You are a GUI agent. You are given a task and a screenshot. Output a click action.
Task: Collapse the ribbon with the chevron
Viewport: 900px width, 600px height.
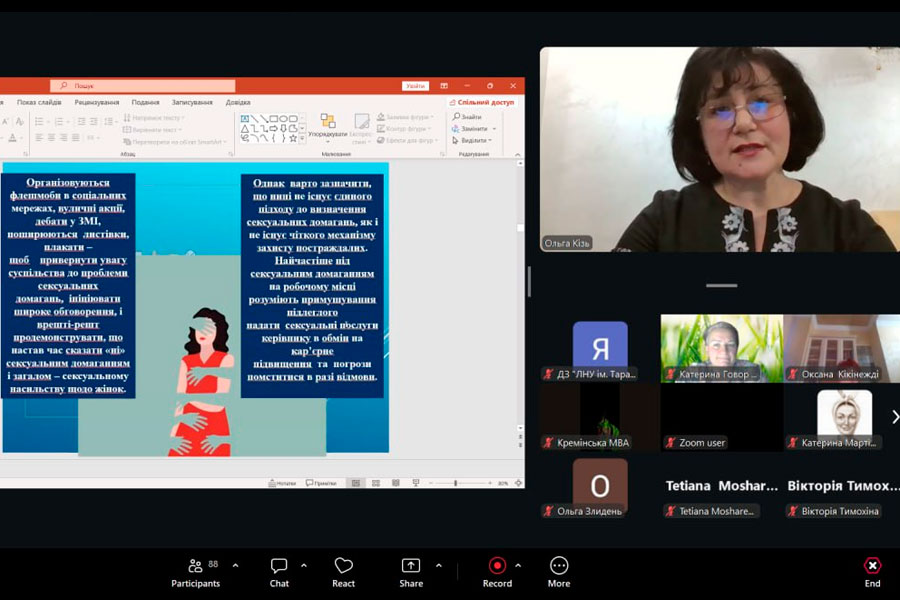(517, 154)
